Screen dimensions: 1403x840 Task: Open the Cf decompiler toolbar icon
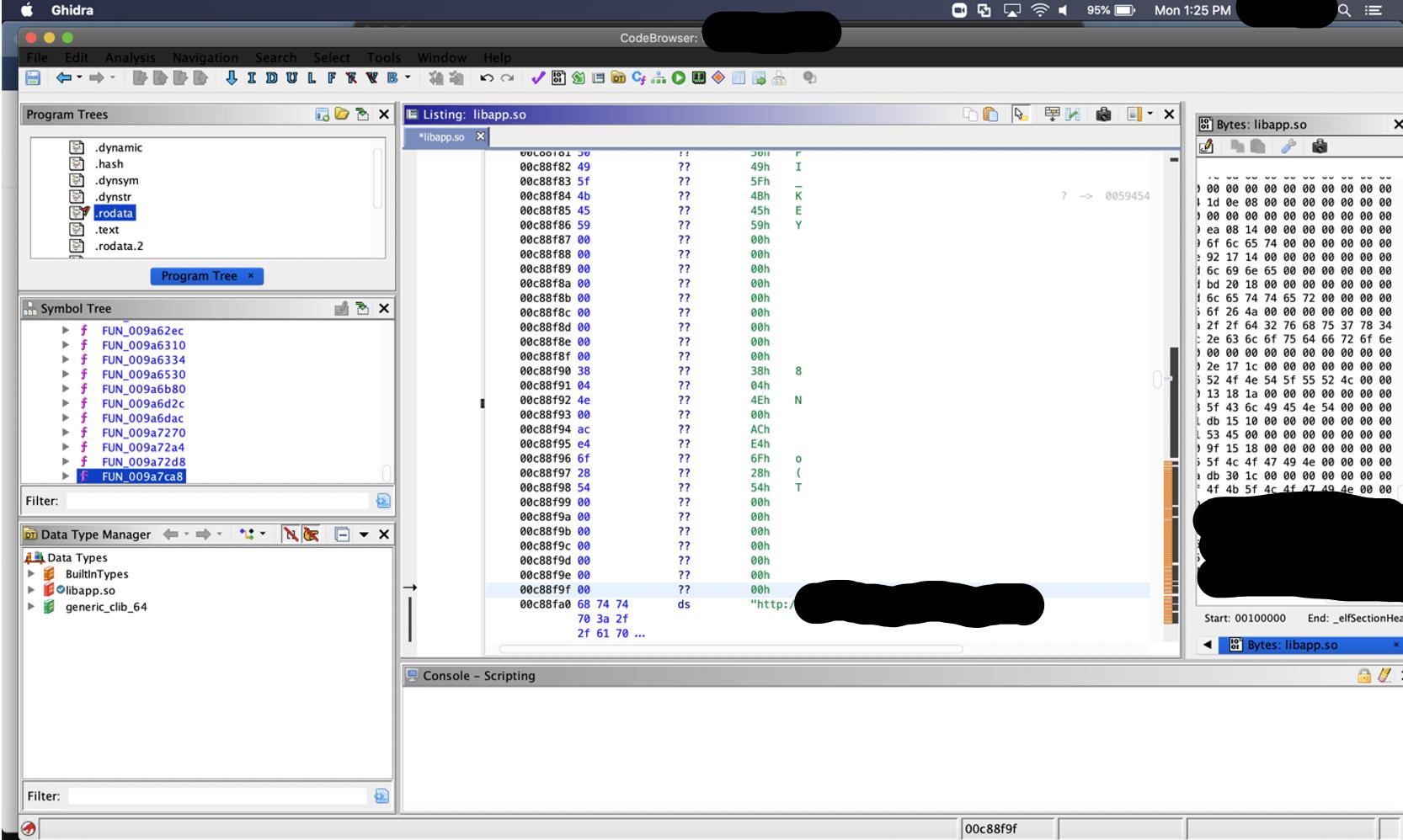[638, 78]
